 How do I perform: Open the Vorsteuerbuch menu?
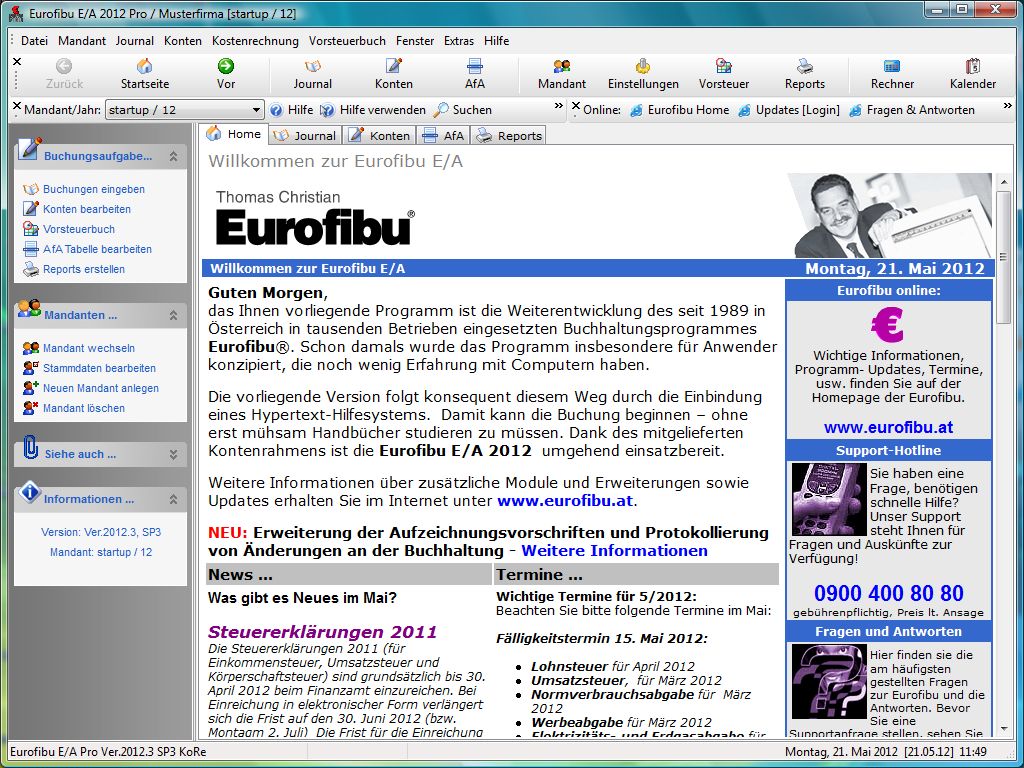[x=347, y=40]
